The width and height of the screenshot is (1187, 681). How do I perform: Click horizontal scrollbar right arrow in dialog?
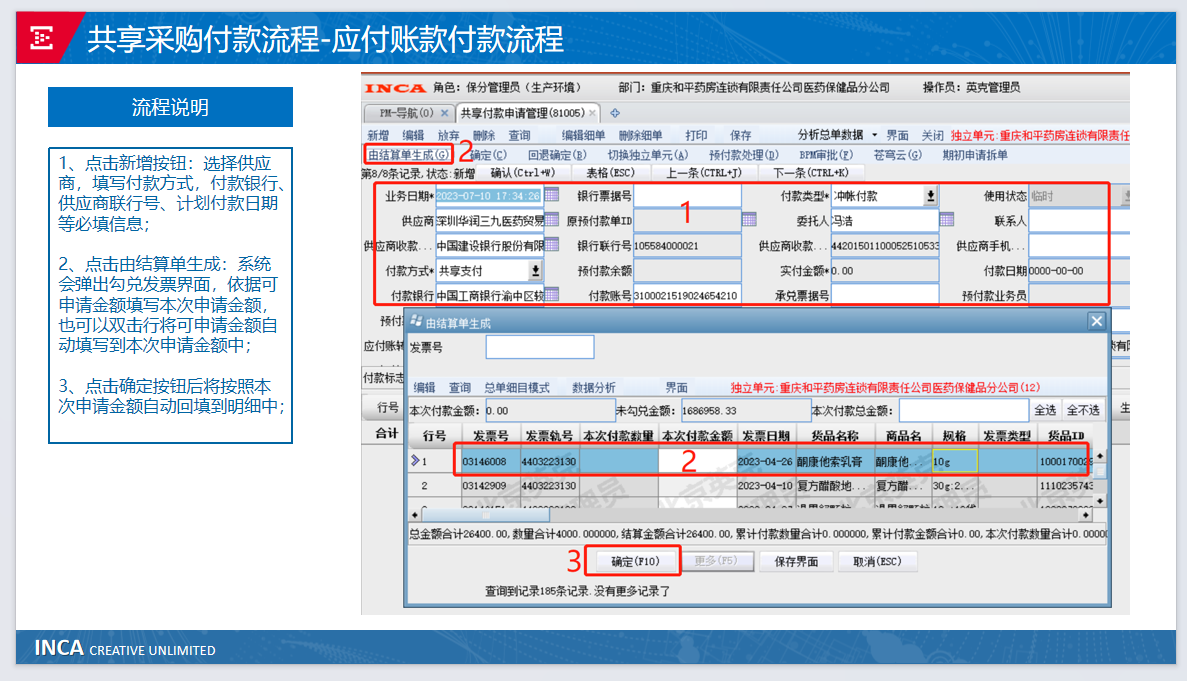1086,515
